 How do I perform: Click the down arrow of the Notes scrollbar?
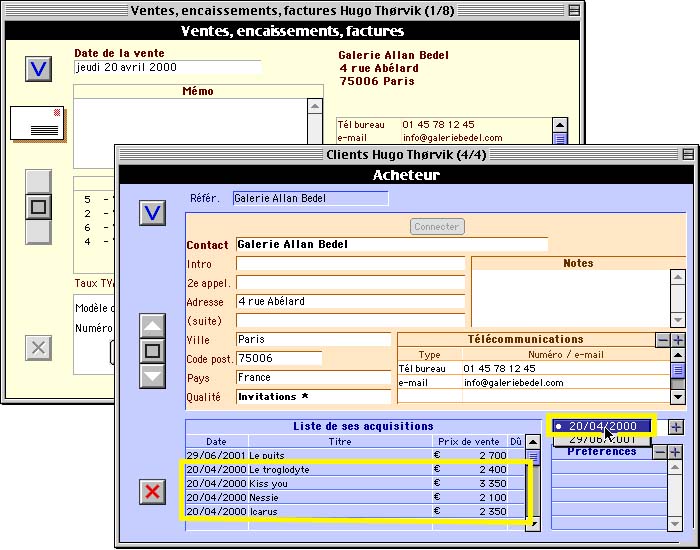point(678,320)
